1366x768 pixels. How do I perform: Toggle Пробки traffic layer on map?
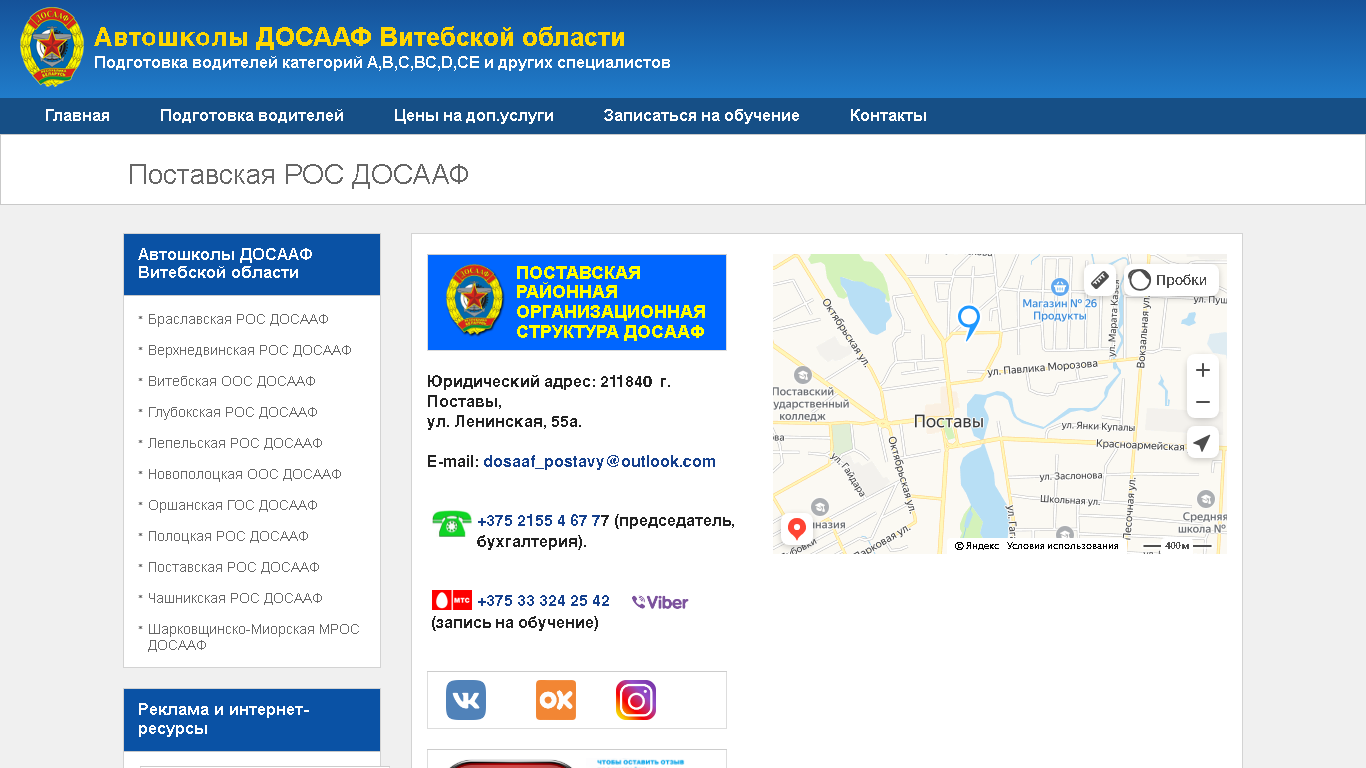(x=1171, y=280)
